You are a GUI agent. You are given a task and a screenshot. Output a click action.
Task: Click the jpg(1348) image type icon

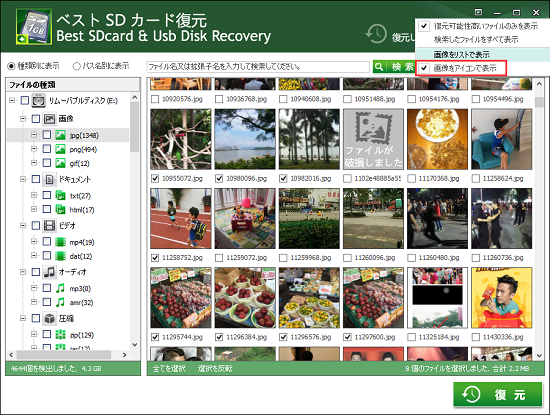60,135
